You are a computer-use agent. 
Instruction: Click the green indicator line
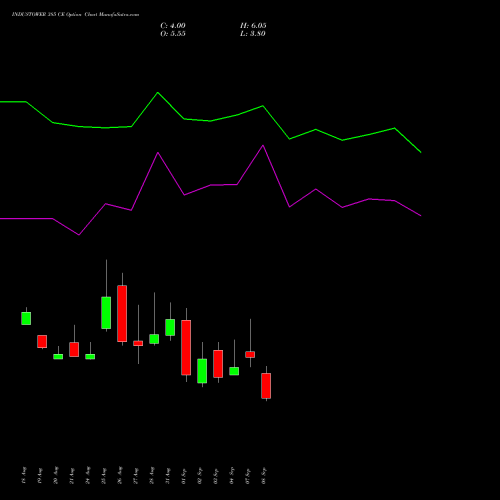pyautogui.click(x=210, y=121)
